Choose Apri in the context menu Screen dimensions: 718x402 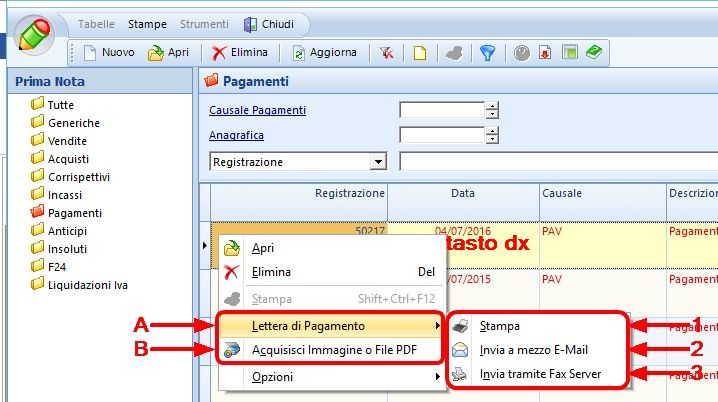click(332, 248)
